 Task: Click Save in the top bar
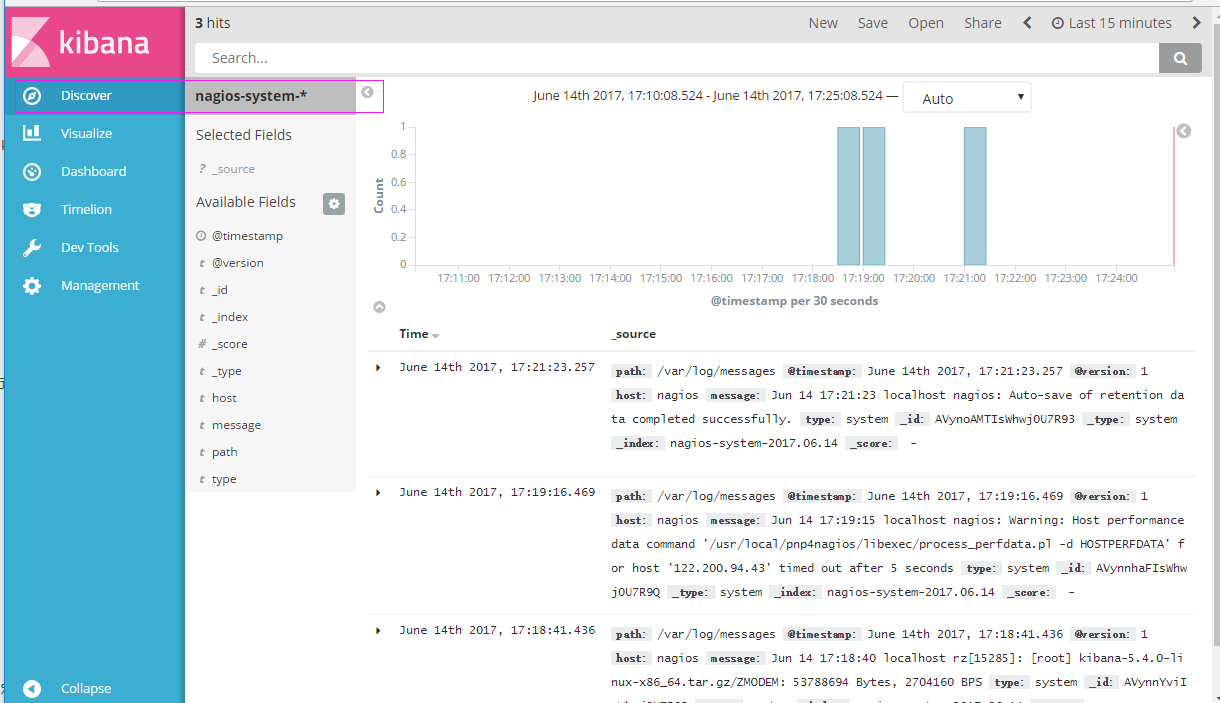[872, 23]
